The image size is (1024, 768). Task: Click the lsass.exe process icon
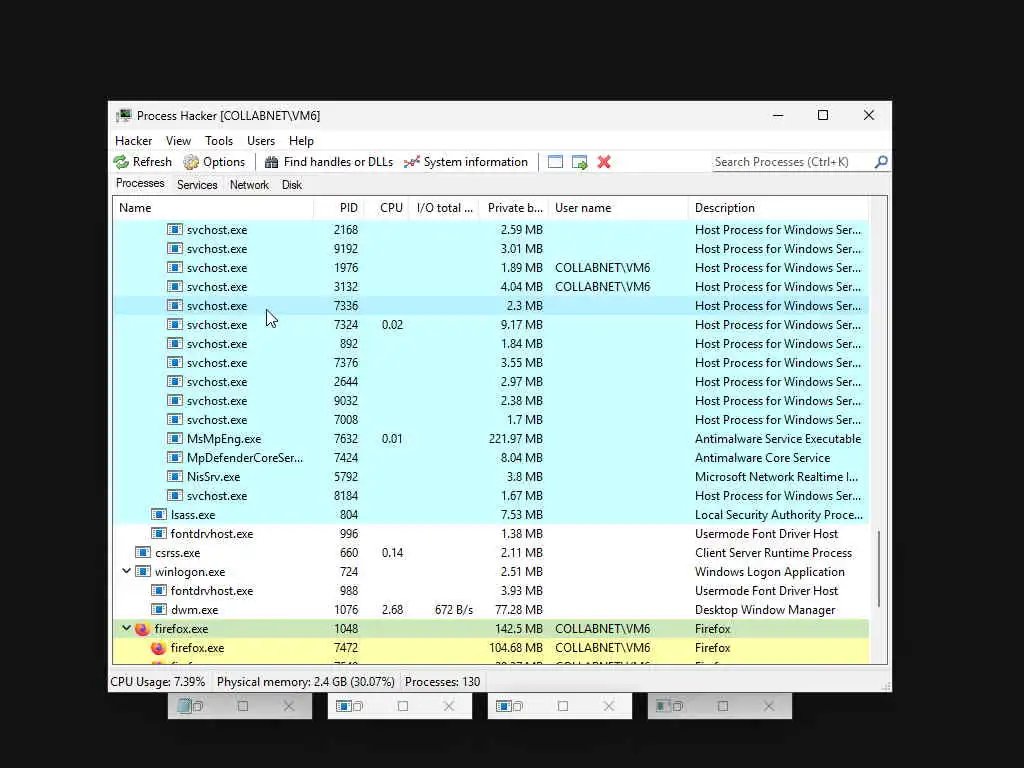pyautogui.click(x=159, y=515)
